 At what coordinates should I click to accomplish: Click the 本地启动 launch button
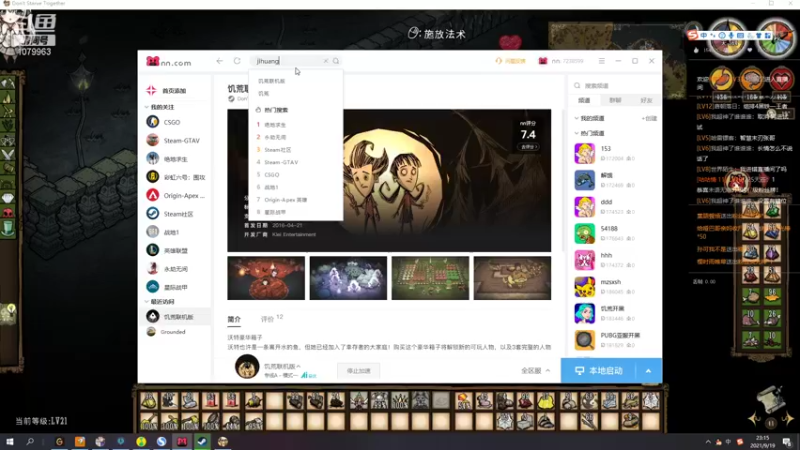pos(598,371)
